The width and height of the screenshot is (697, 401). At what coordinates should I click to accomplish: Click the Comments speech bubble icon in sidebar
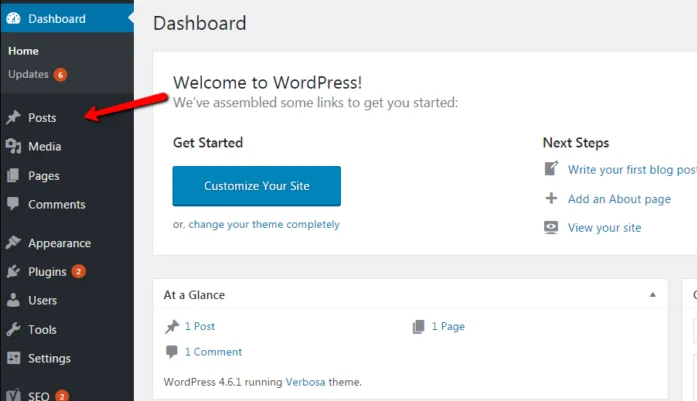click(13, 204)
